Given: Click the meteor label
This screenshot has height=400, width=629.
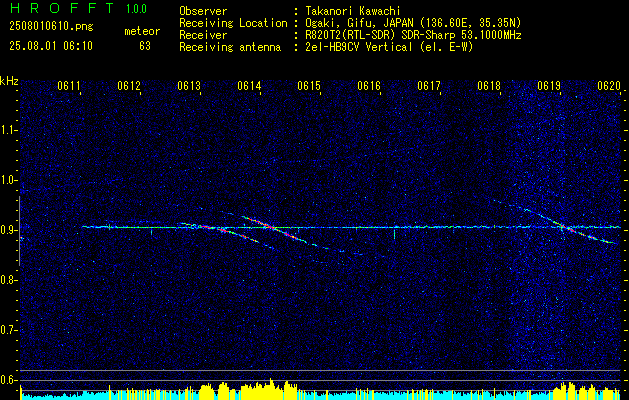Looking at the screenshot, I should coord(142,31).
